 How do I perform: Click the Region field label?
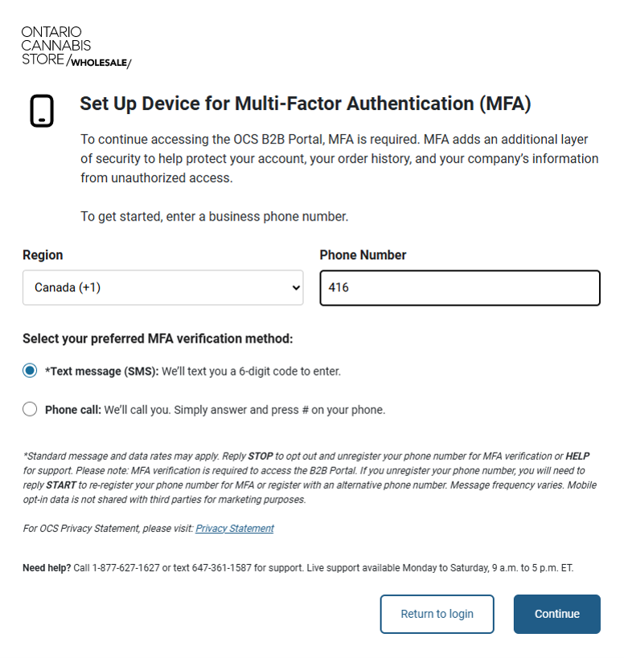[43, 255]
